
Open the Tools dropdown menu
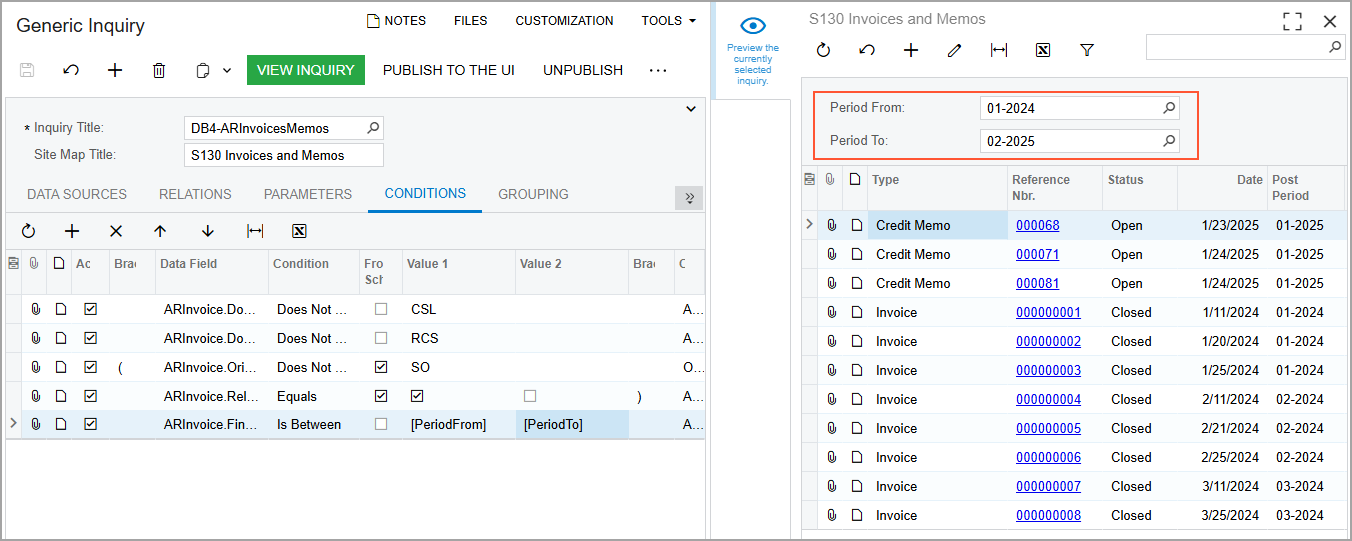tap(668, 20)
